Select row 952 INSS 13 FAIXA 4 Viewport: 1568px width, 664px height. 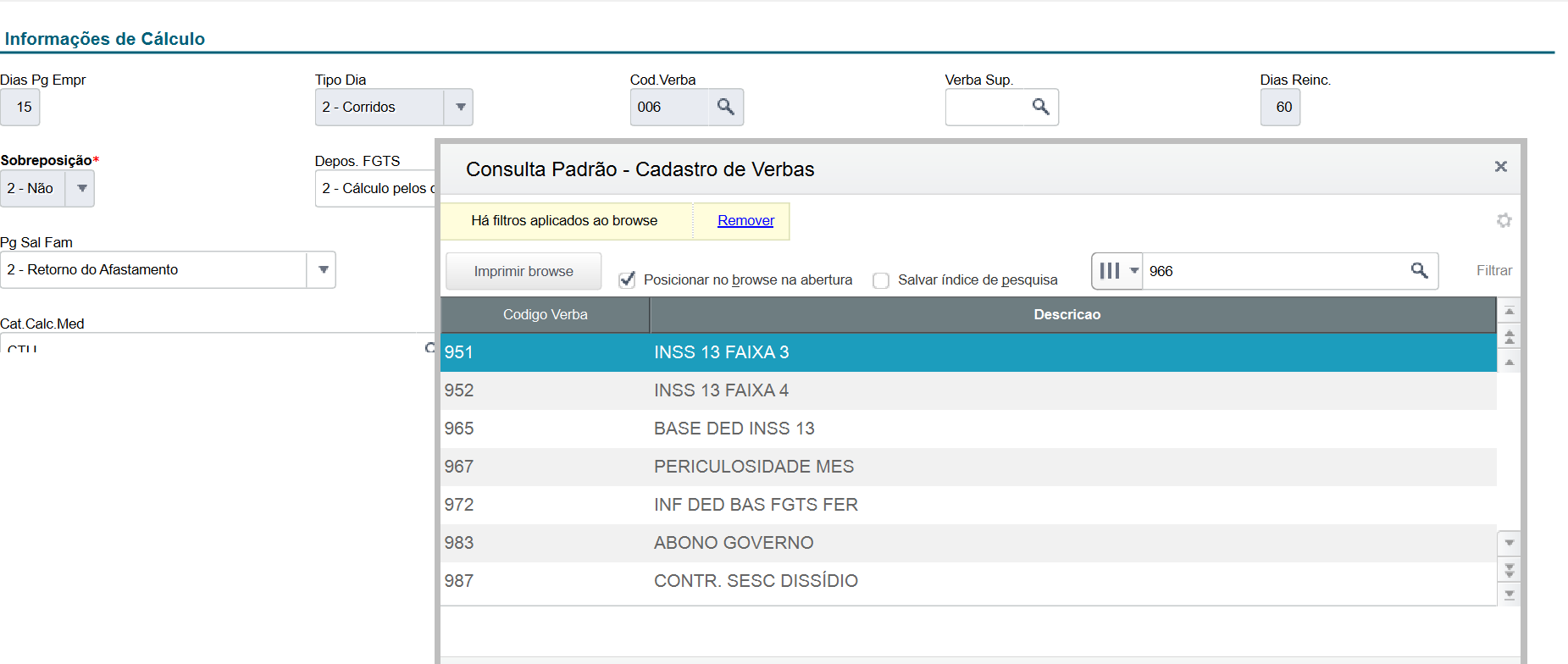(x=968, y=390)
